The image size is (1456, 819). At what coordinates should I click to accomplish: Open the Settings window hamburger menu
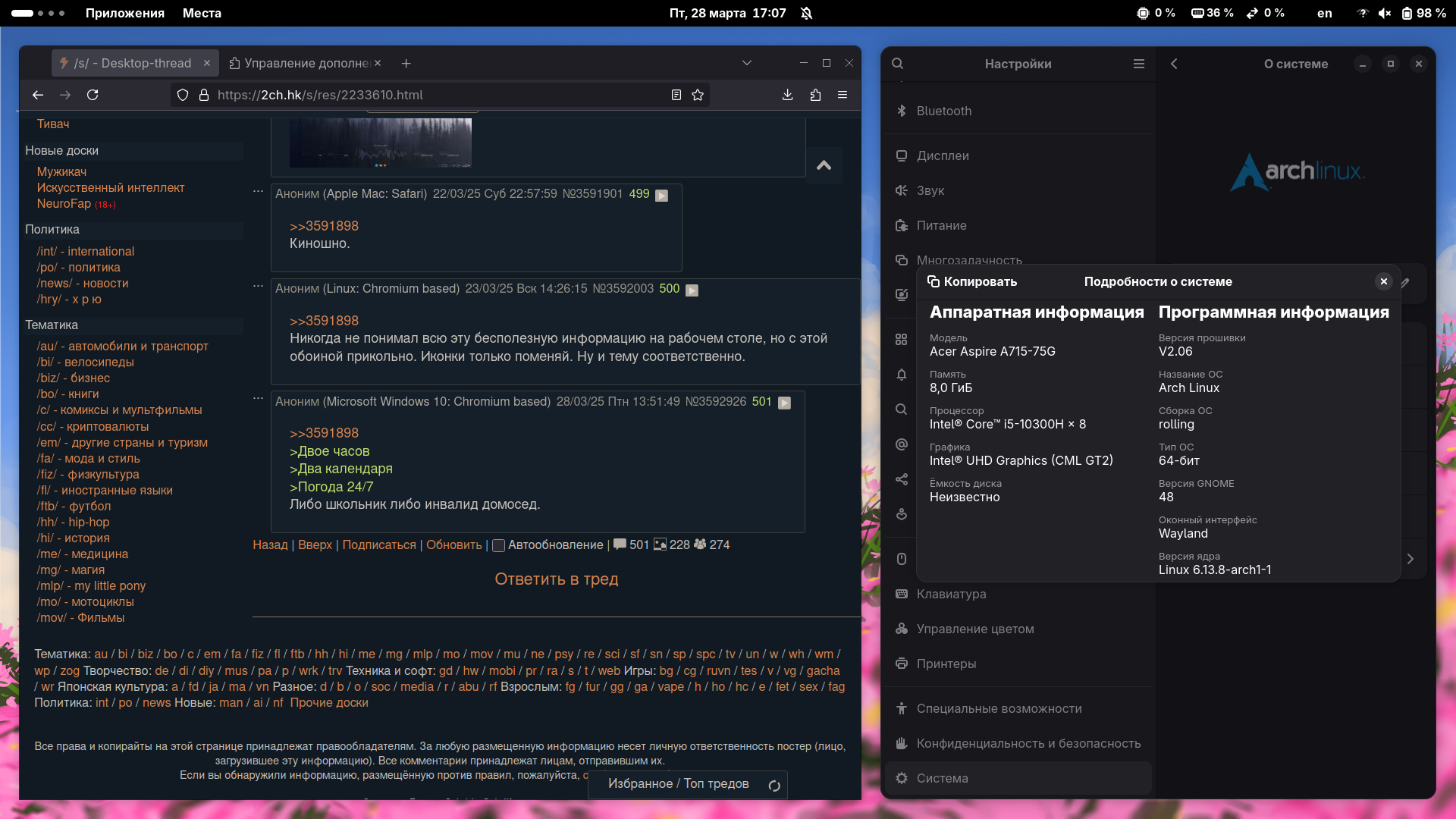(1138, 64)
